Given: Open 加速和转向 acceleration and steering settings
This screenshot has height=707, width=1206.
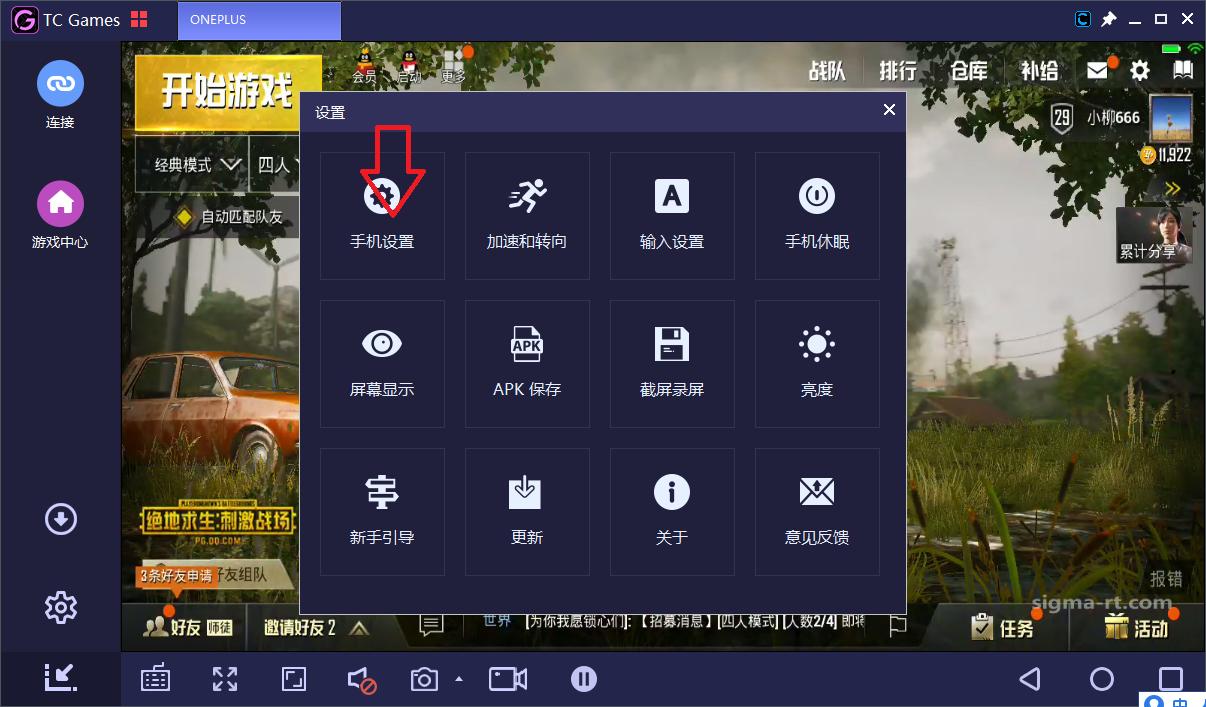Looking at the screenshot, I should (x=527, y=215).
